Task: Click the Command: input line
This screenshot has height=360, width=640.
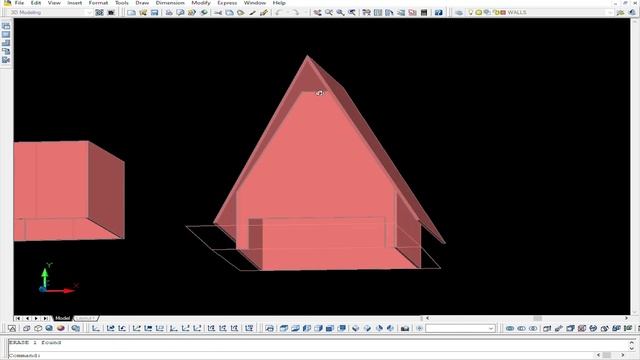Action: point(301,356)
